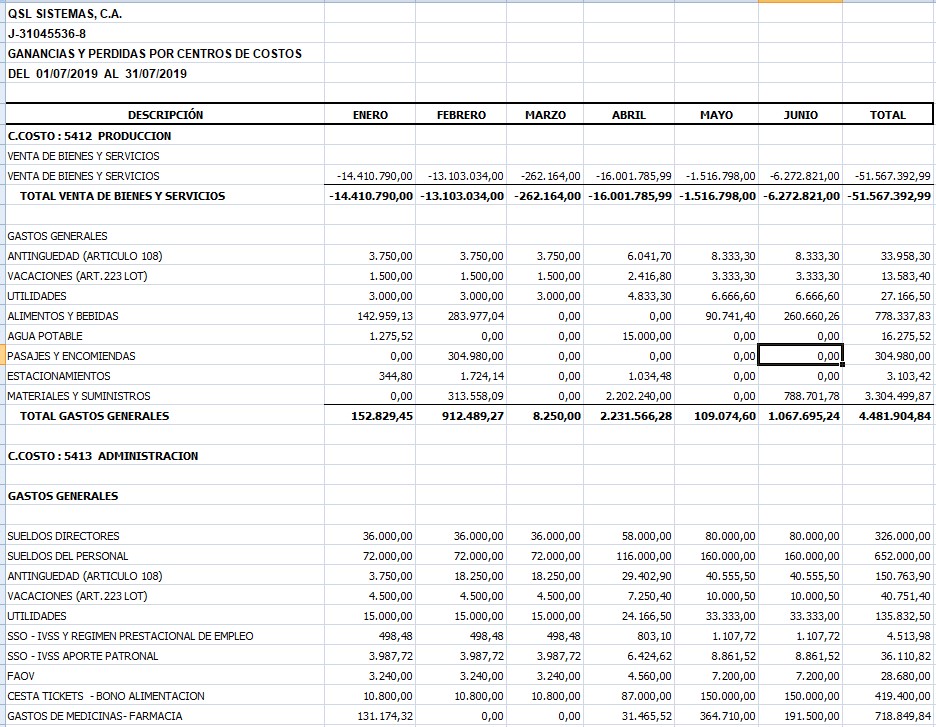Click the ESTACIONAMIENTOS row label
The height and width of the screenshot is (727, 936).
(58, 376)
